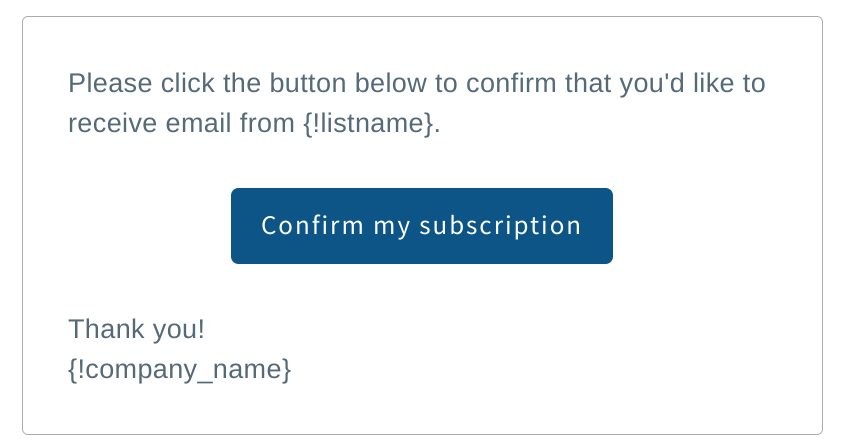Click the word from before {!listname}
The width and height of the screenshot is (866, 446).
(267, 123)
